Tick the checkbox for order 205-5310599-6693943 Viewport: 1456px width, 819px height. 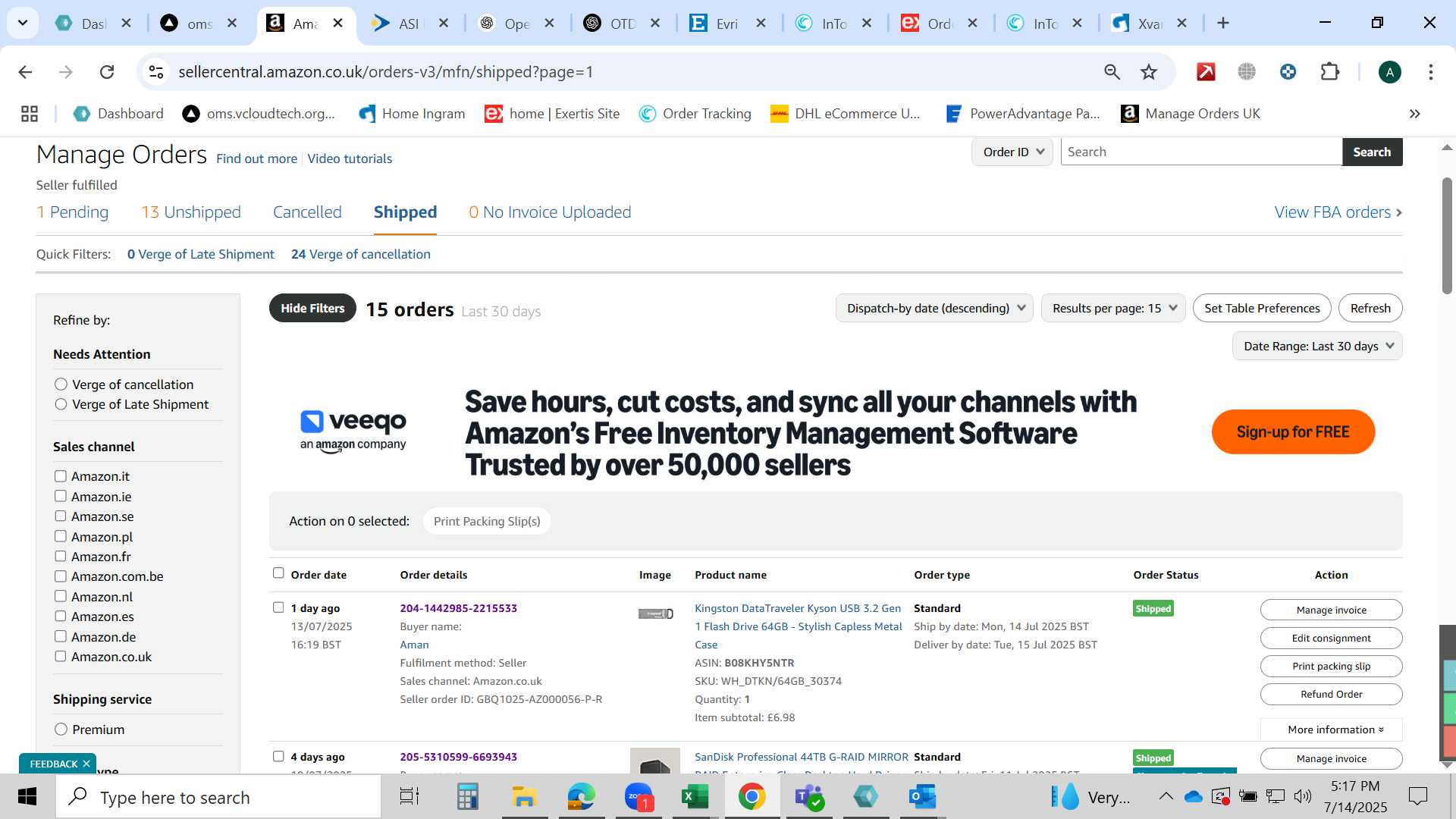278,756
